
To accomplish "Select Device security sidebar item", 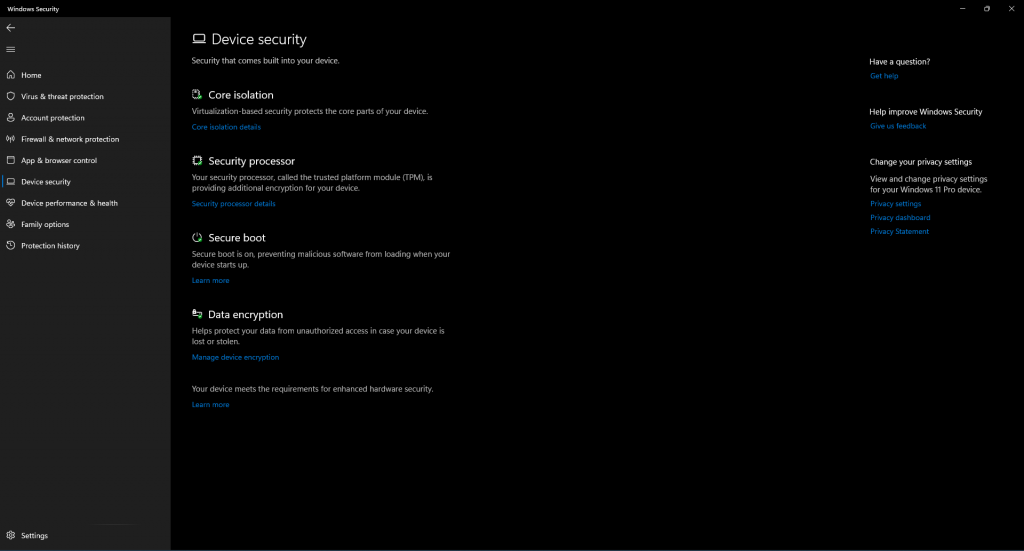I will click(x=46, y=182).
